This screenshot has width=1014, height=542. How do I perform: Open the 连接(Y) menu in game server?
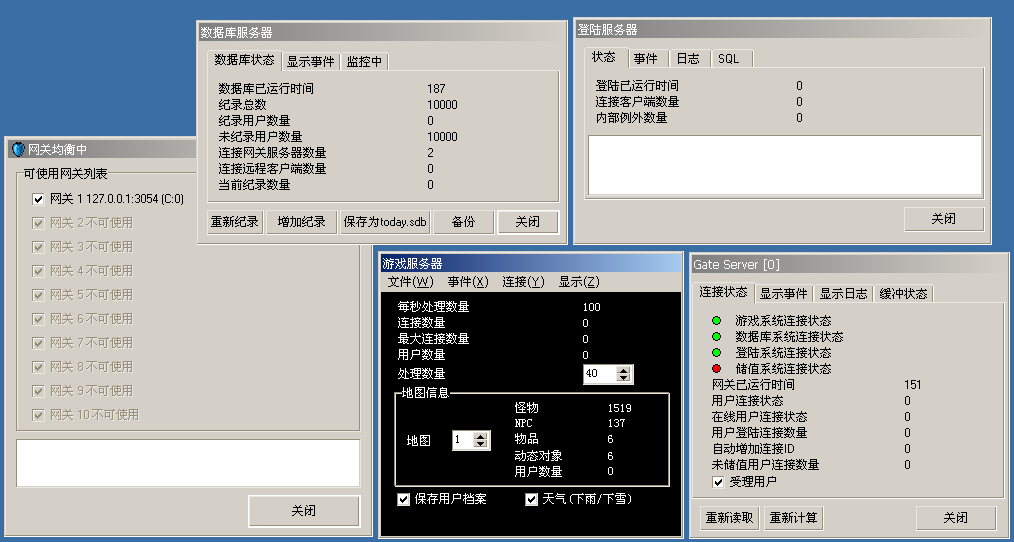tap(523, 282)
